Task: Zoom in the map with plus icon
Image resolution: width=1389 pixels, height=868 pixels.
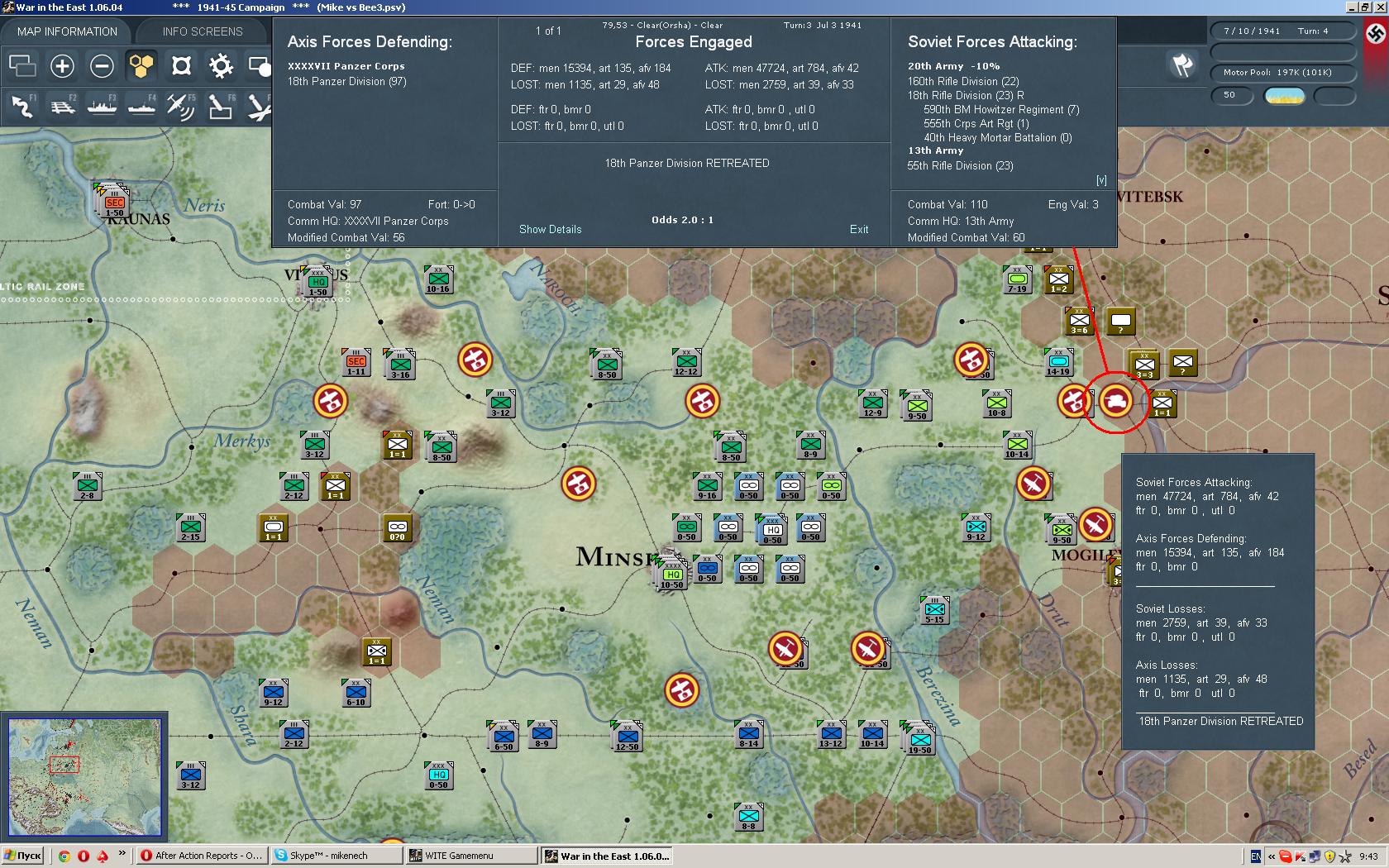Action: 62,65
